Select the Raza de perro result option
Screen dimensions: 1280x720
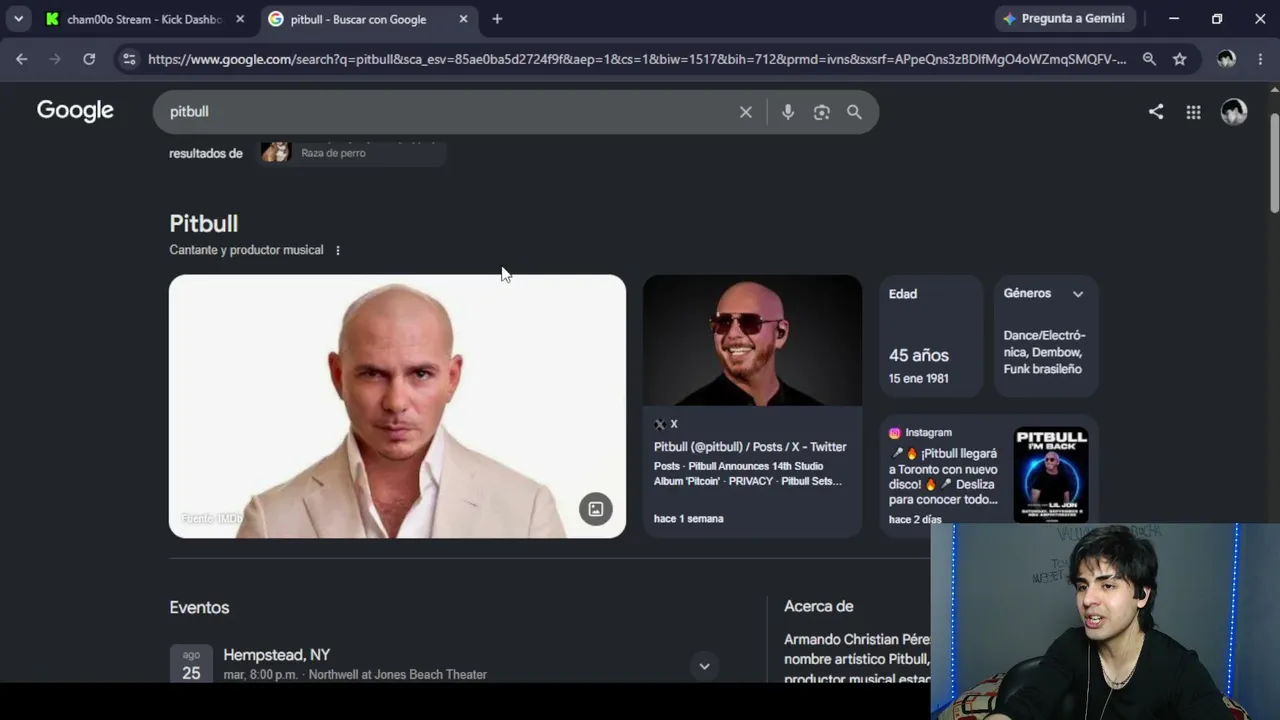tap(350, 152)
